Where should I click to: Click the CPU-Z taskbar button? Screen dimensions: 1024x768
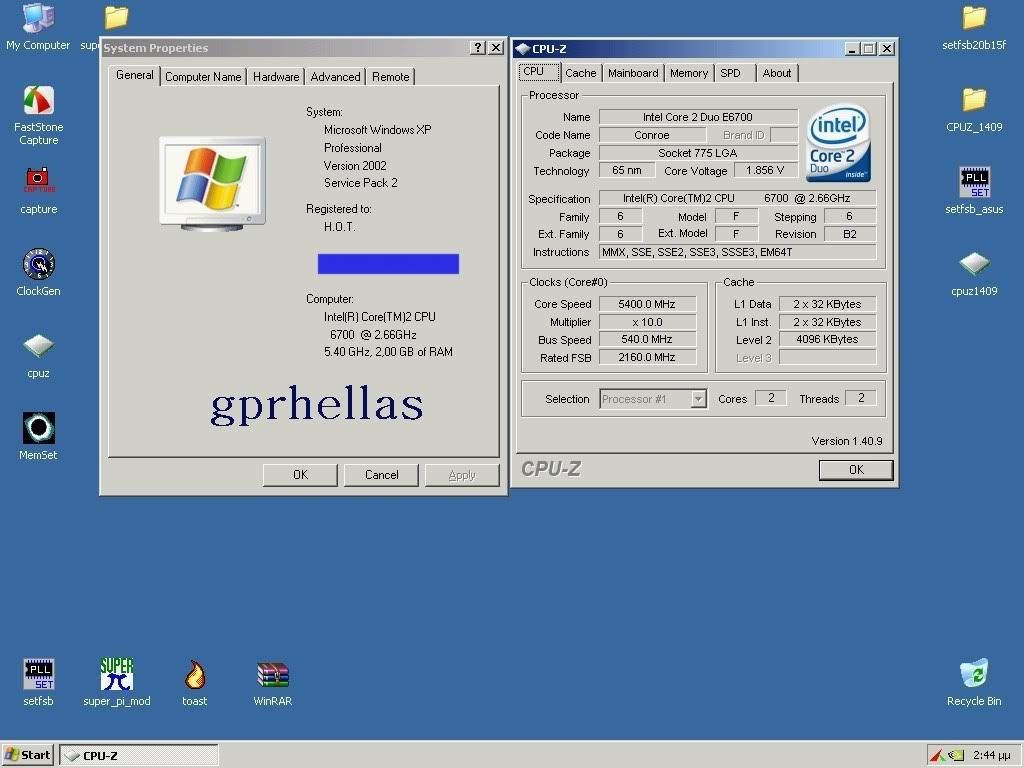coord(139,756)
